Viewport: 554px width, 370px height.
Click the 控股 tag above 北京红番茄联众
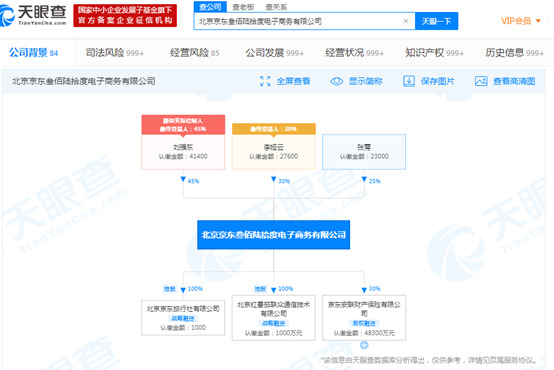click(260, 289)
